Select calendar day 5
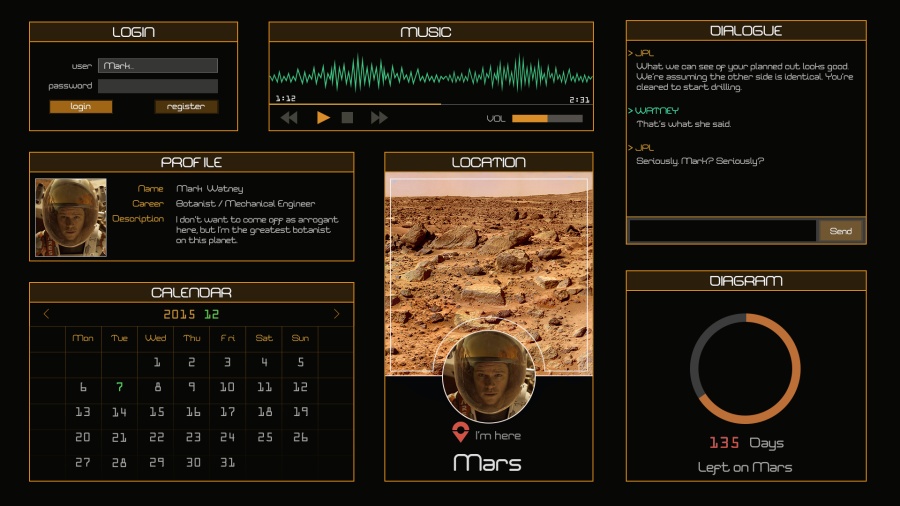The image size is (900, 506). [x=300, y=362]
